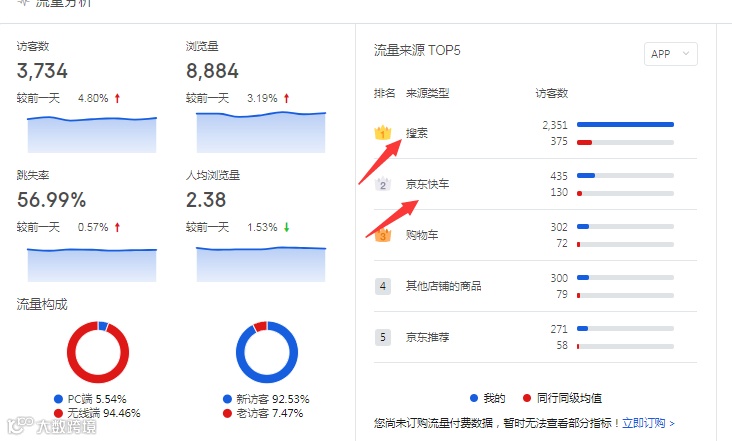Click the green down arrow beside 1.53%
The height and width of the screenshot is (441, 732).
point(286,227)
